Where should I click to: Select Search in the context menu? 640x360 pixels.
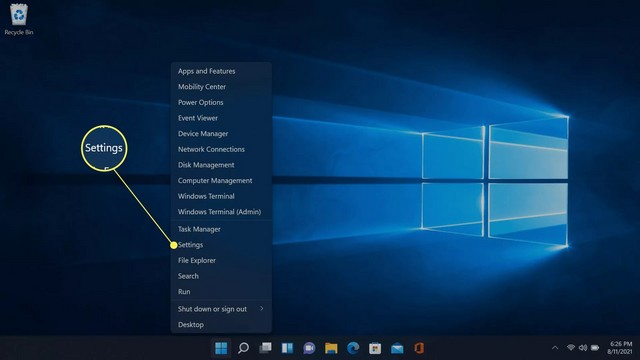(x=221, y=276)
